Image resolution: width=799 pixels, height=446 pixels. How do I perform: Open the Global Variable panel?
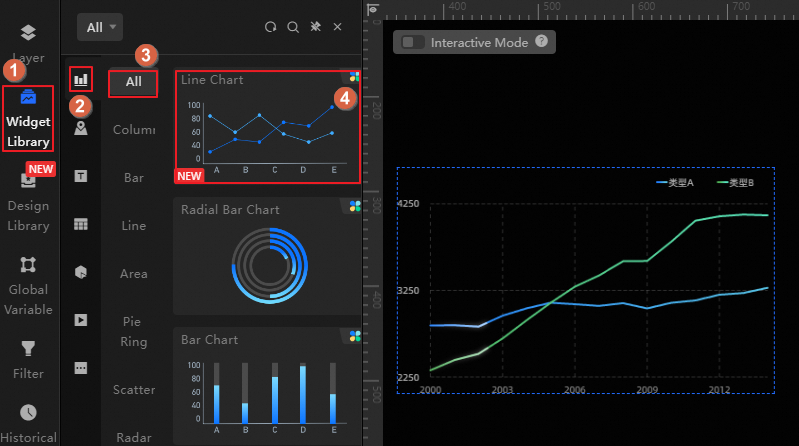[28, 286]
